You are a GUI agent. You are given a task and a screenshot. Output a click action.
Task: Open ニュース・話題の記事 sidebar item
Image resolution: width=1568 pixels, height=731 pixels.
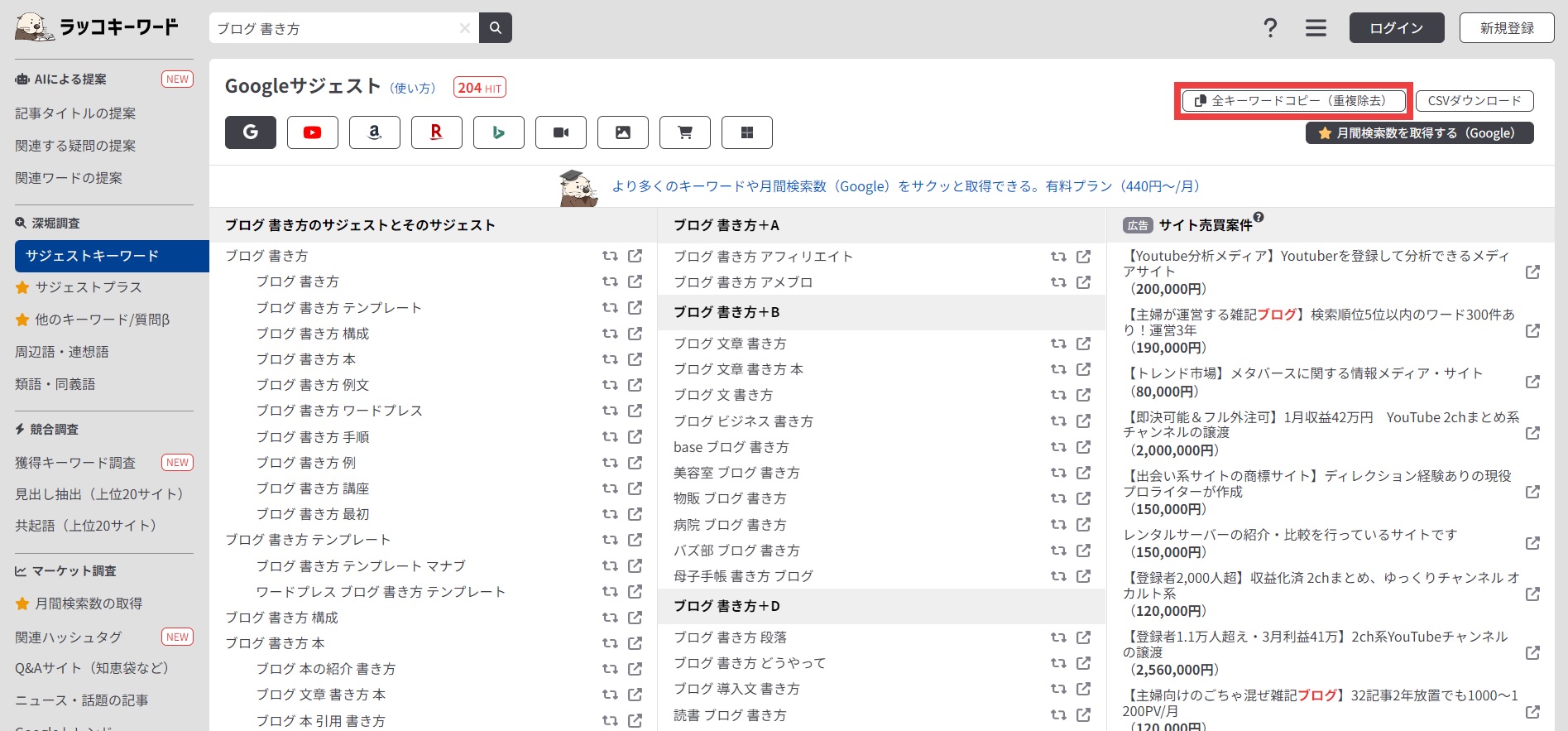pyautogui.click(x=82, y=700)
